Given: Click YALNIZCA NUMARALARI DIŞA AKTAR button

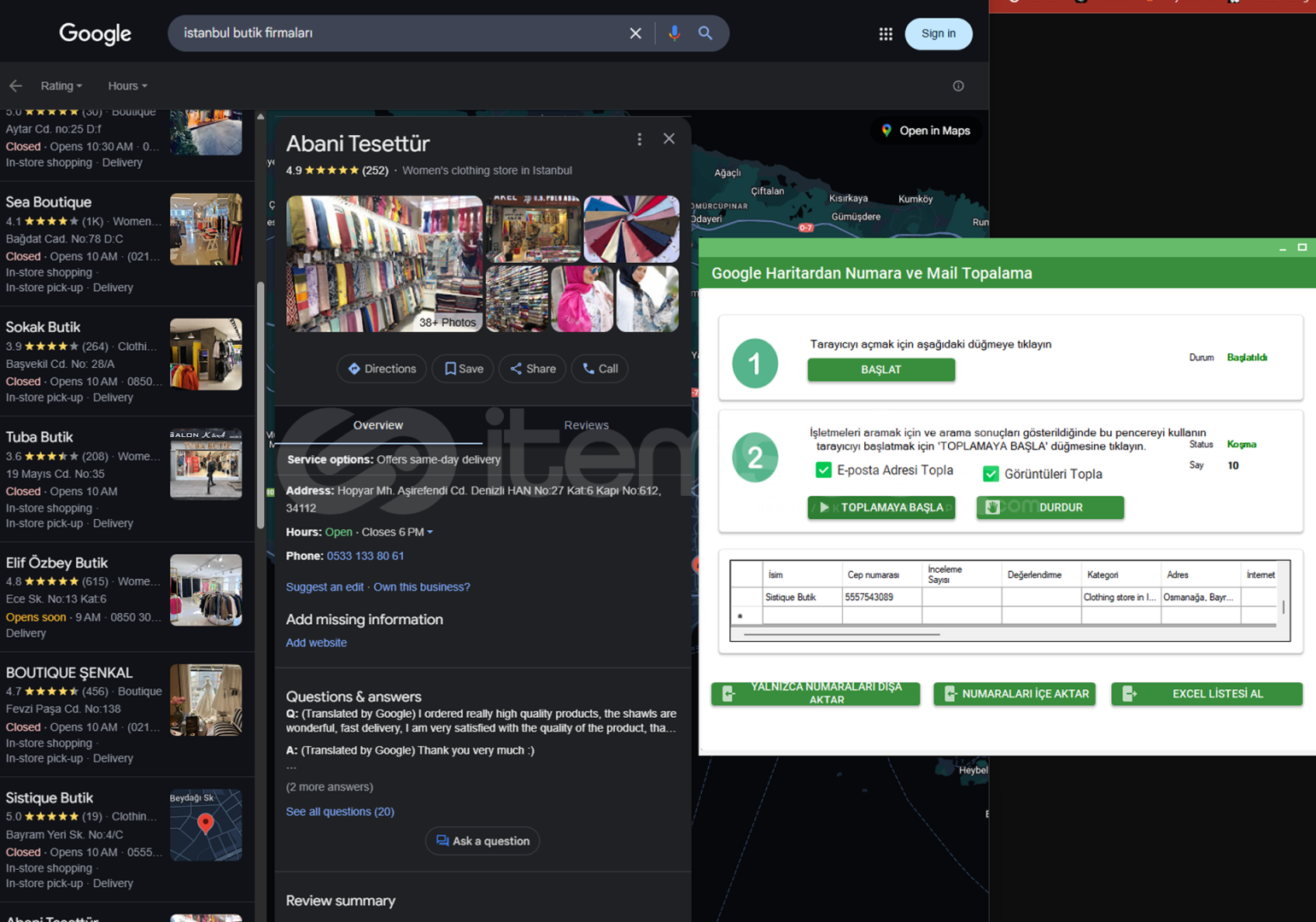Looking at the screenshot, I should [816, 693].
